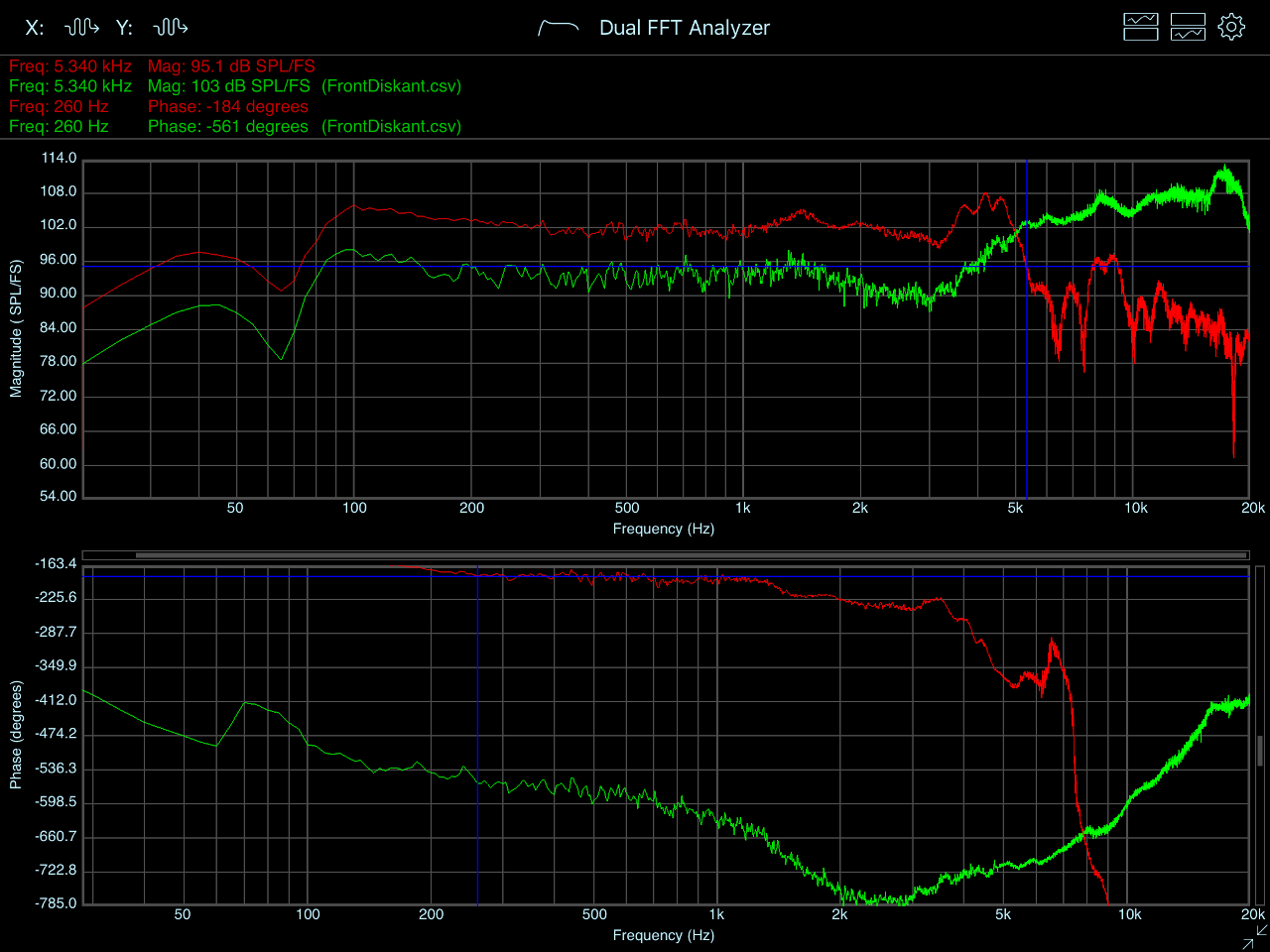Click the 'Magnitude ( SPL/FS)' axis label

(x=16, y=328)
